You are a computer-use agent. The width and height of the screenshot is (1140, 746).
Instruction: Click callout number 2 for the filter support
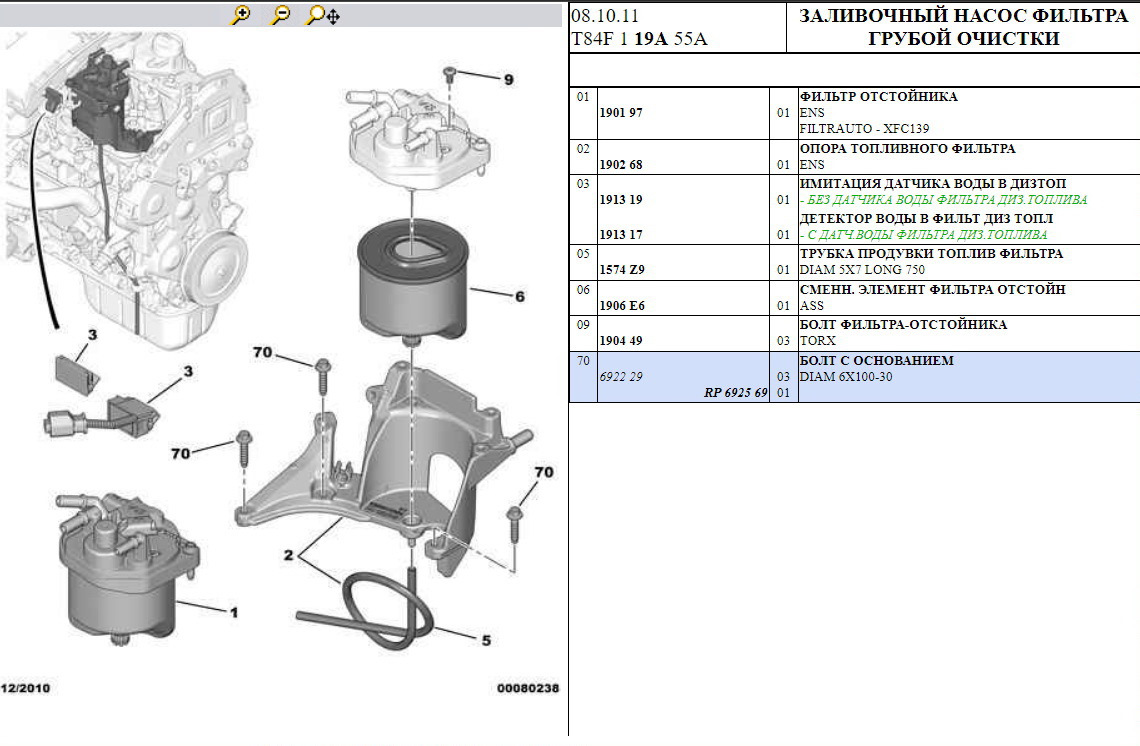tap(288, 554)
